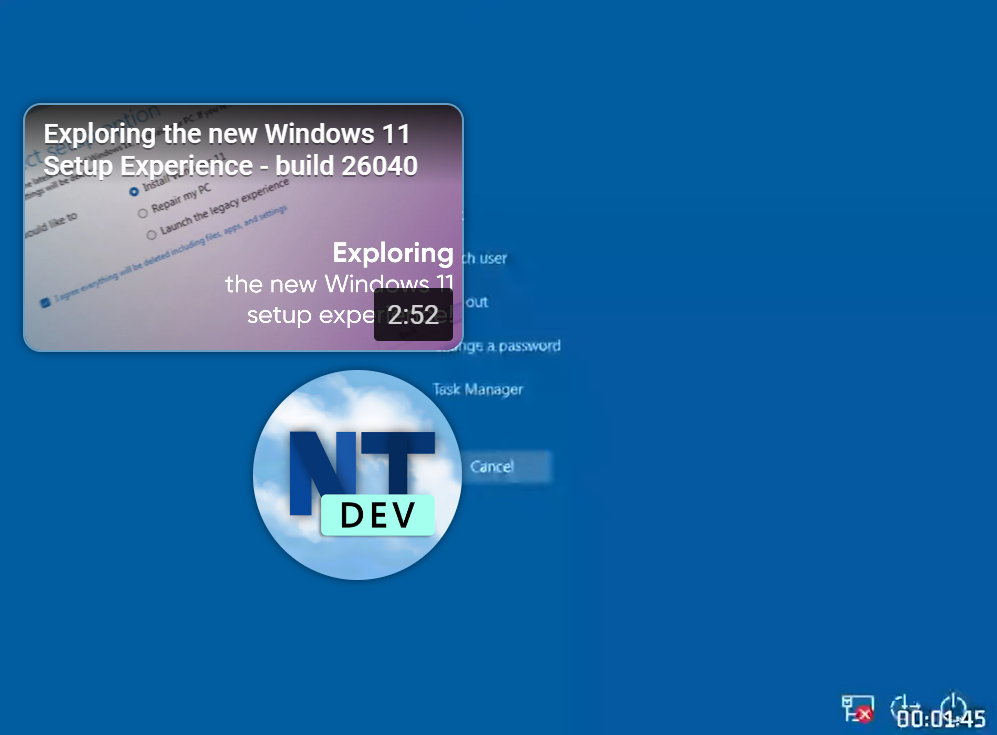Choose Task Manager from the security options
Viewport: 997px width, 735px height.
pyautogui.click(x=478, y=389)
